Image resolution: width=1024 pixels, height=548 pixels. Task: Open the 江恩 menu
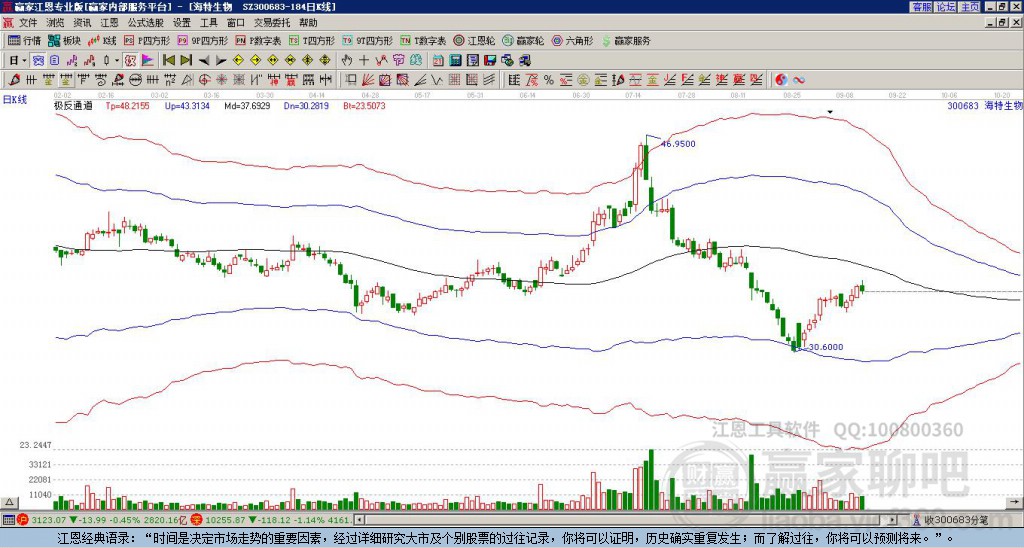[109, 23]
